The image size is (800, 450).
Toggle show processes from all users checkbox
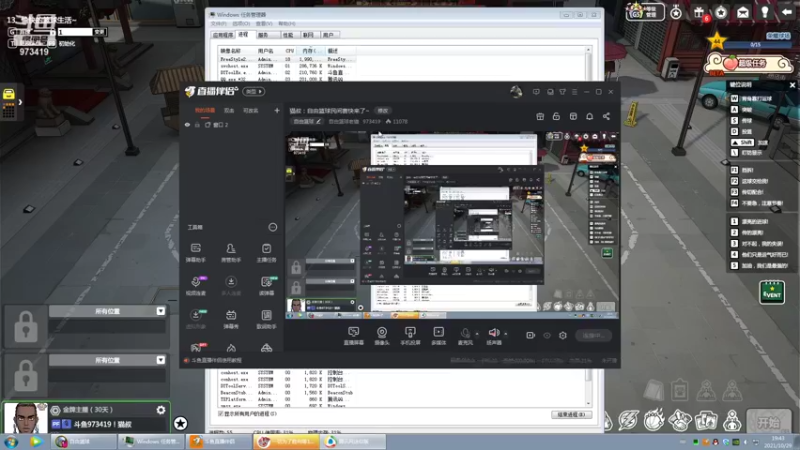[220, 414]
